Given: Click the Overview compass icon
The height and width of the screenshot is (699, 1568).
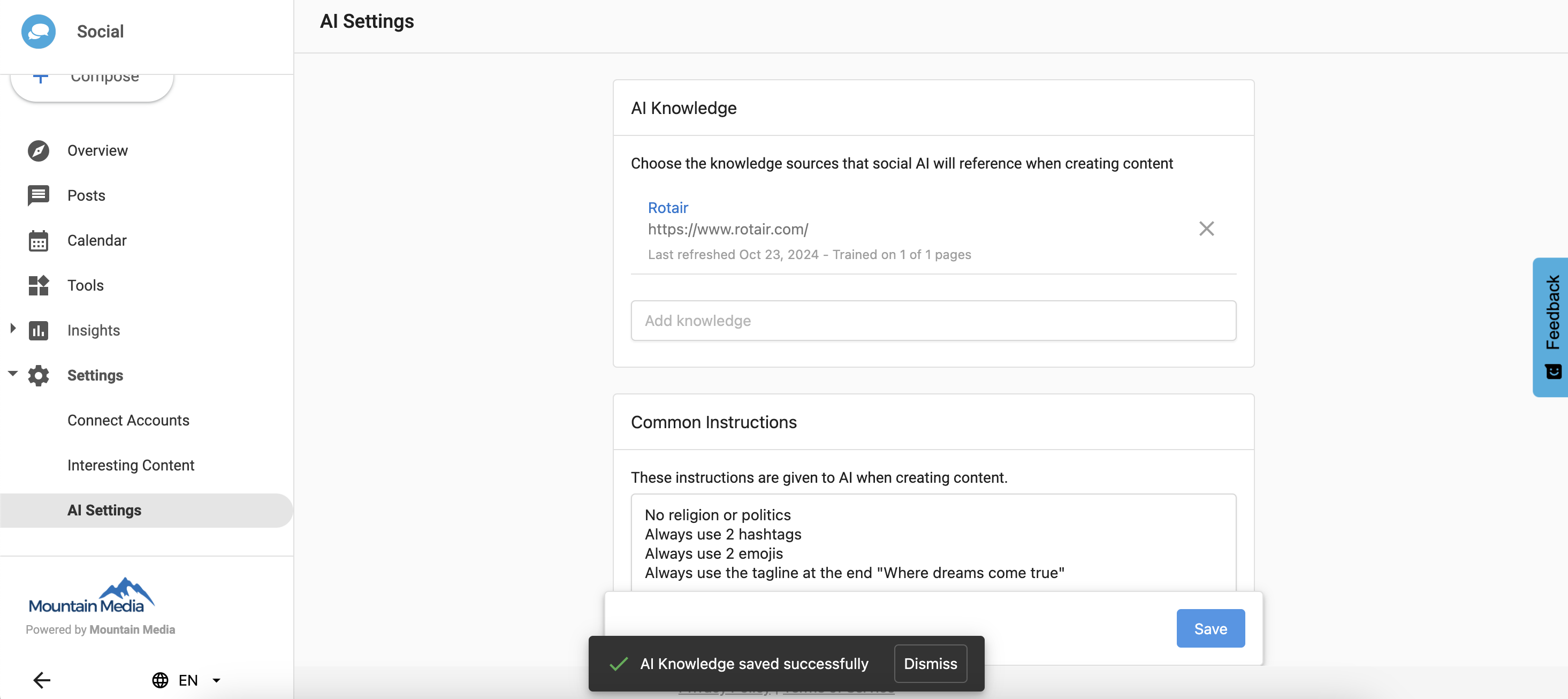Looking at the screenshot, I should coord(39,150).
